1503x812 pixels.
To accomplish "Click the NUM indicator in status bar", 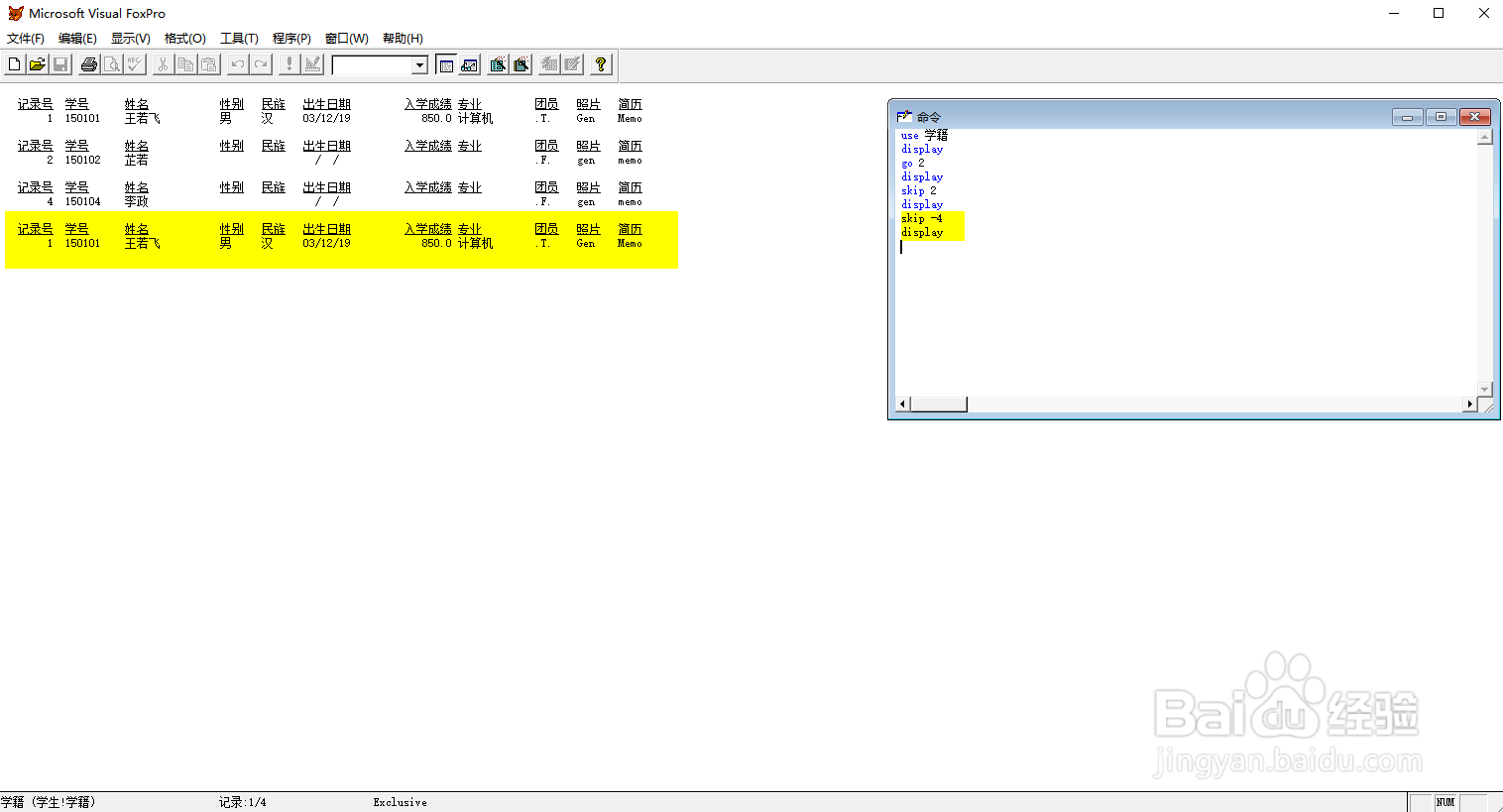I will (1445, 802).
